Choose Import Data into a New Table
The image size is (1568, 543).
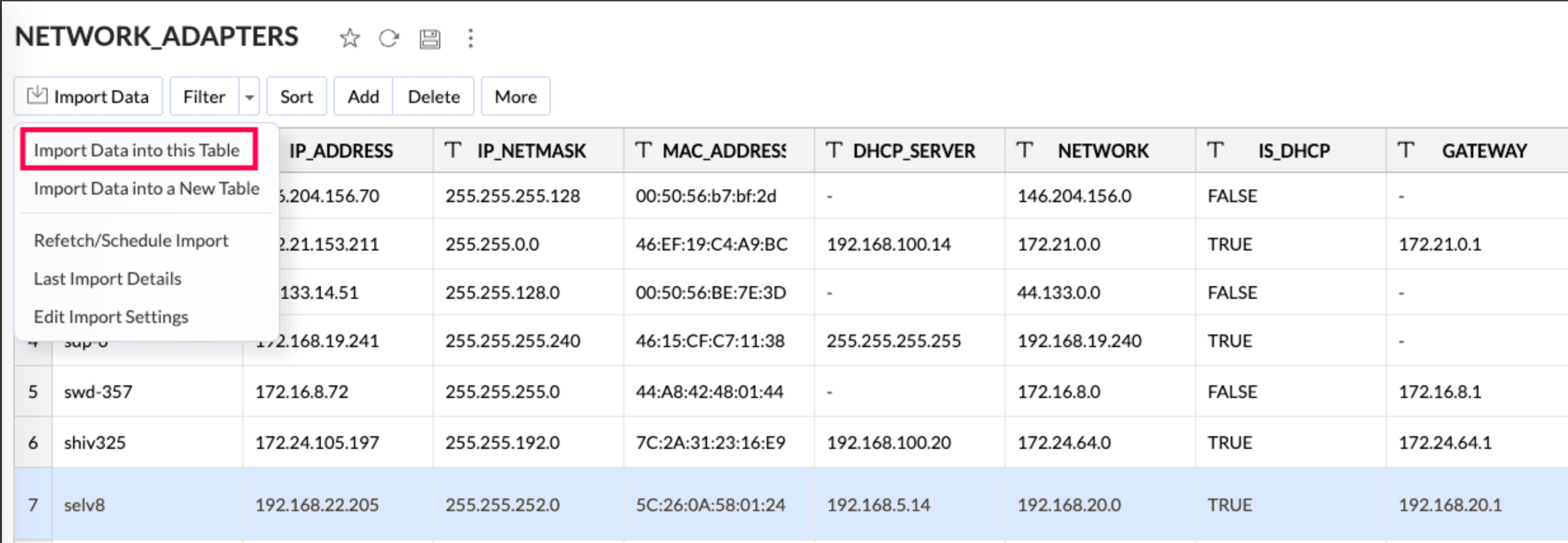click(x=146, y=188)
